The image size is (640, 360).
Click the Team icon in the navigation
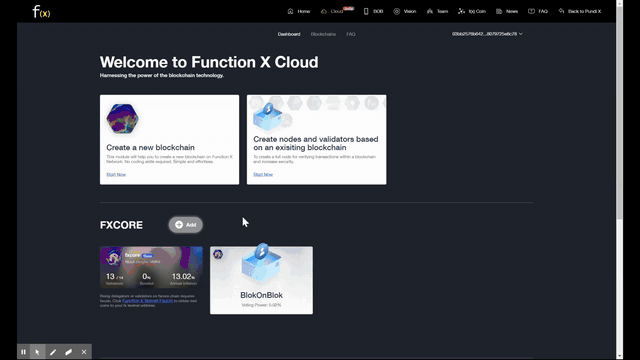(x=430, y=11)
